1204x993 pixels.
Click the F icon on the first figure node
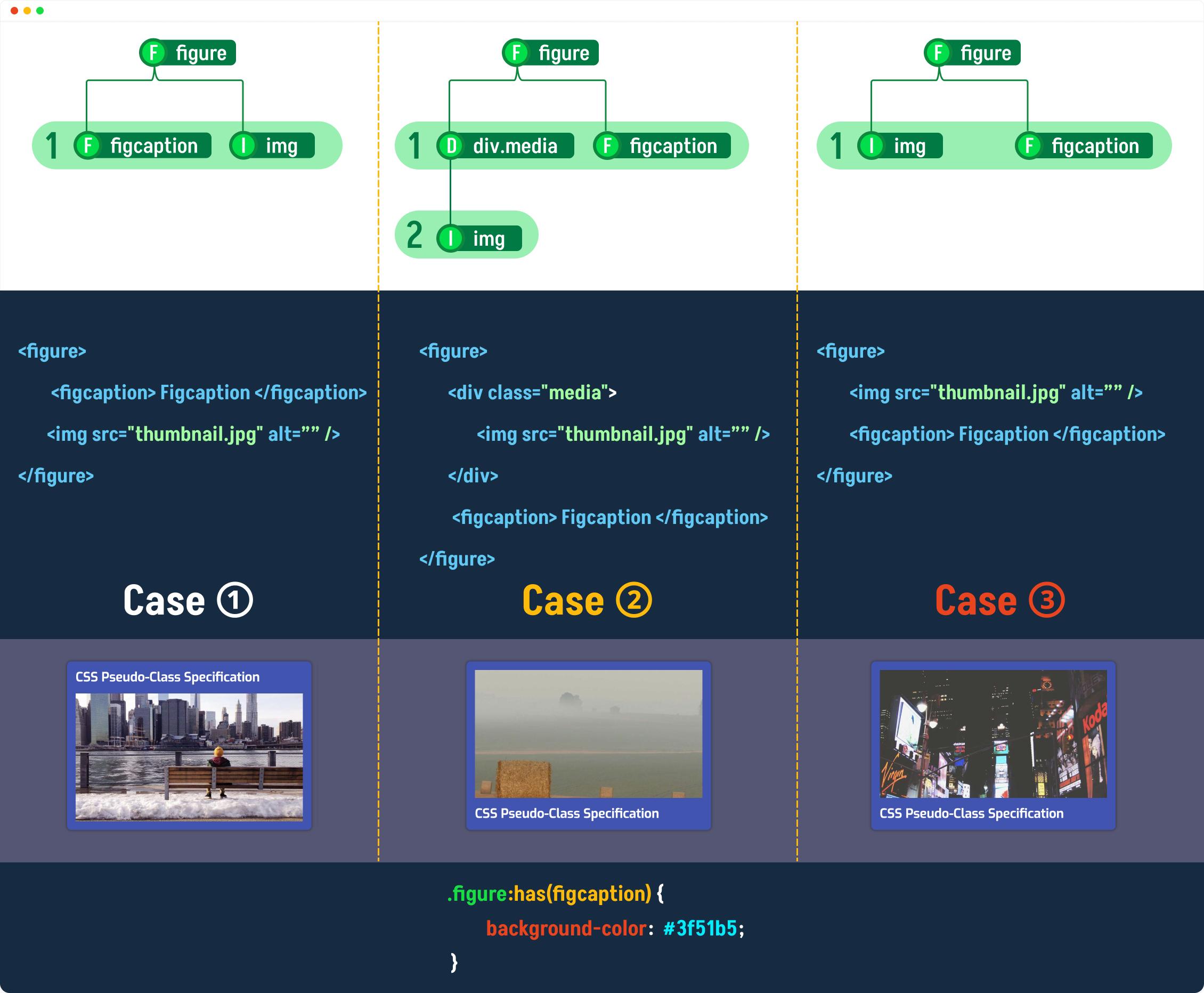(x=153, y=53)
